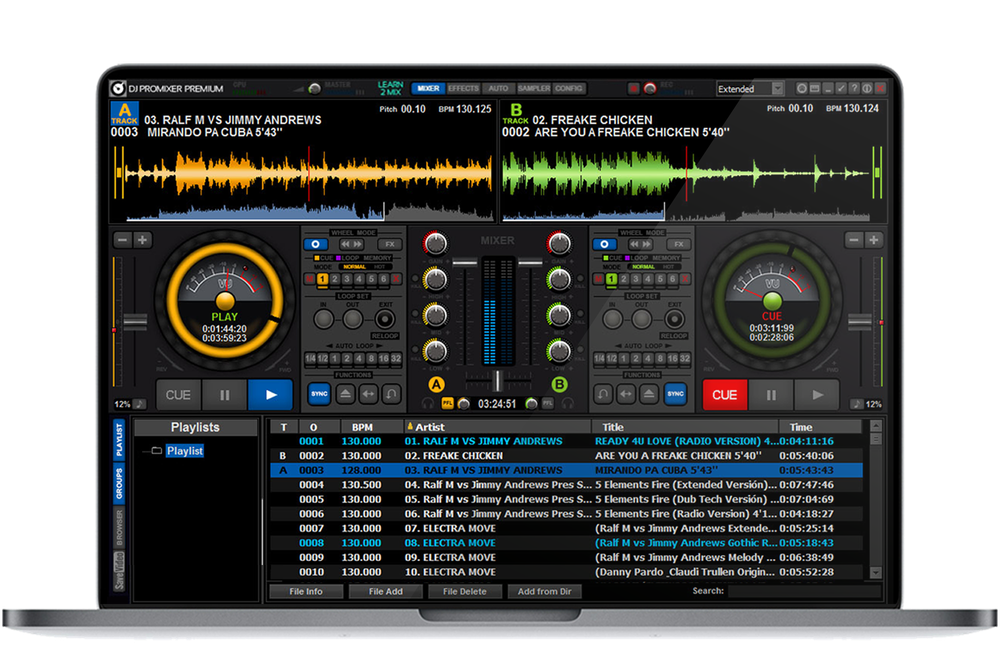
Task: Click the Loop IN button on deck A
Action: click(x=322, y=317)
